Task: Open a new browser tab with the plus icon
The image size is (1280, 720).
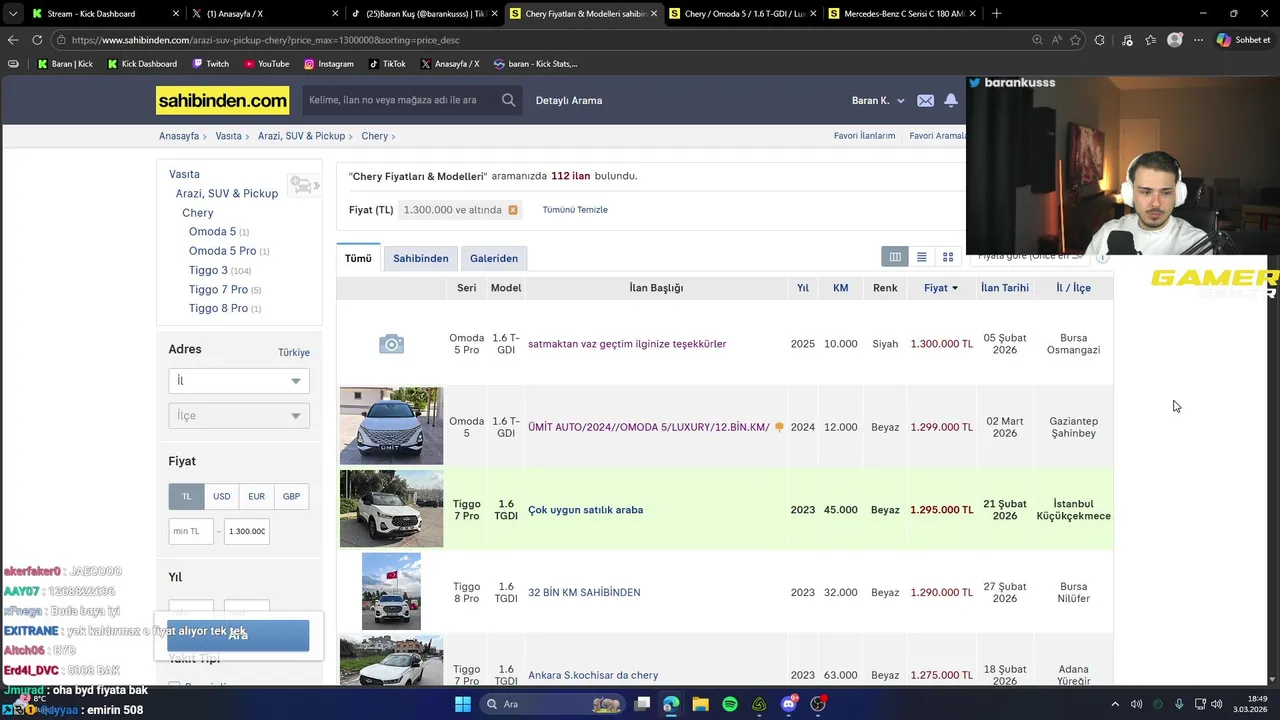Action: click(996, 14)
